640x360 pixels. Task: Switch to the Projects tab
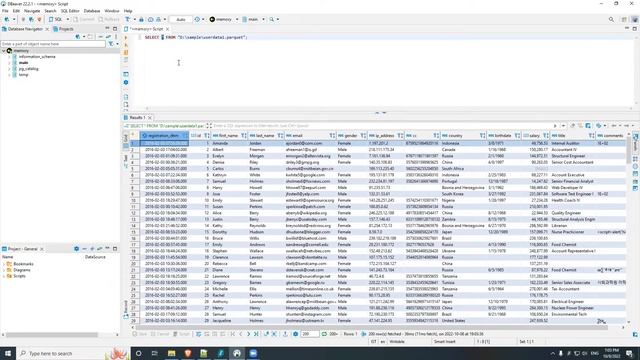[x=63, y=29]
